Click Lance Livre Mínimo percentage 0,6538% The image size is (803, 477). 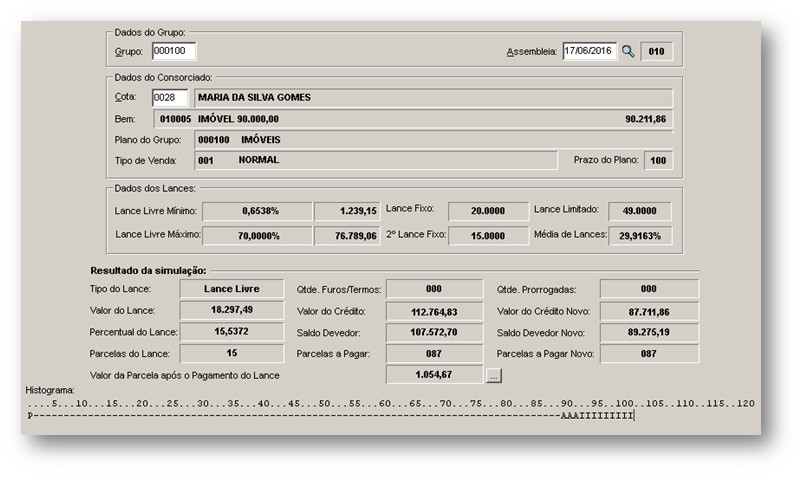point(257,211)
